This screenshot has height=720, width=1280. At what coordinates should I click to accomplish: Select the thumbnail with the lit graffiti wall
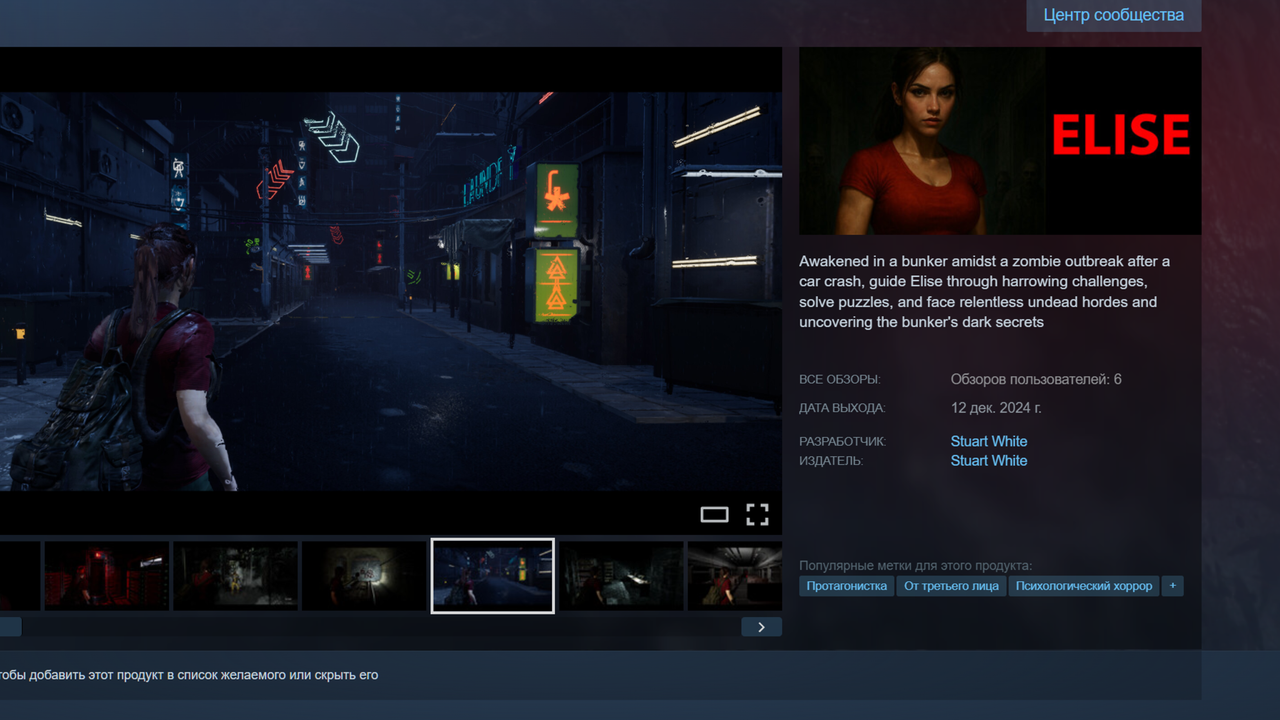(364, 576)
